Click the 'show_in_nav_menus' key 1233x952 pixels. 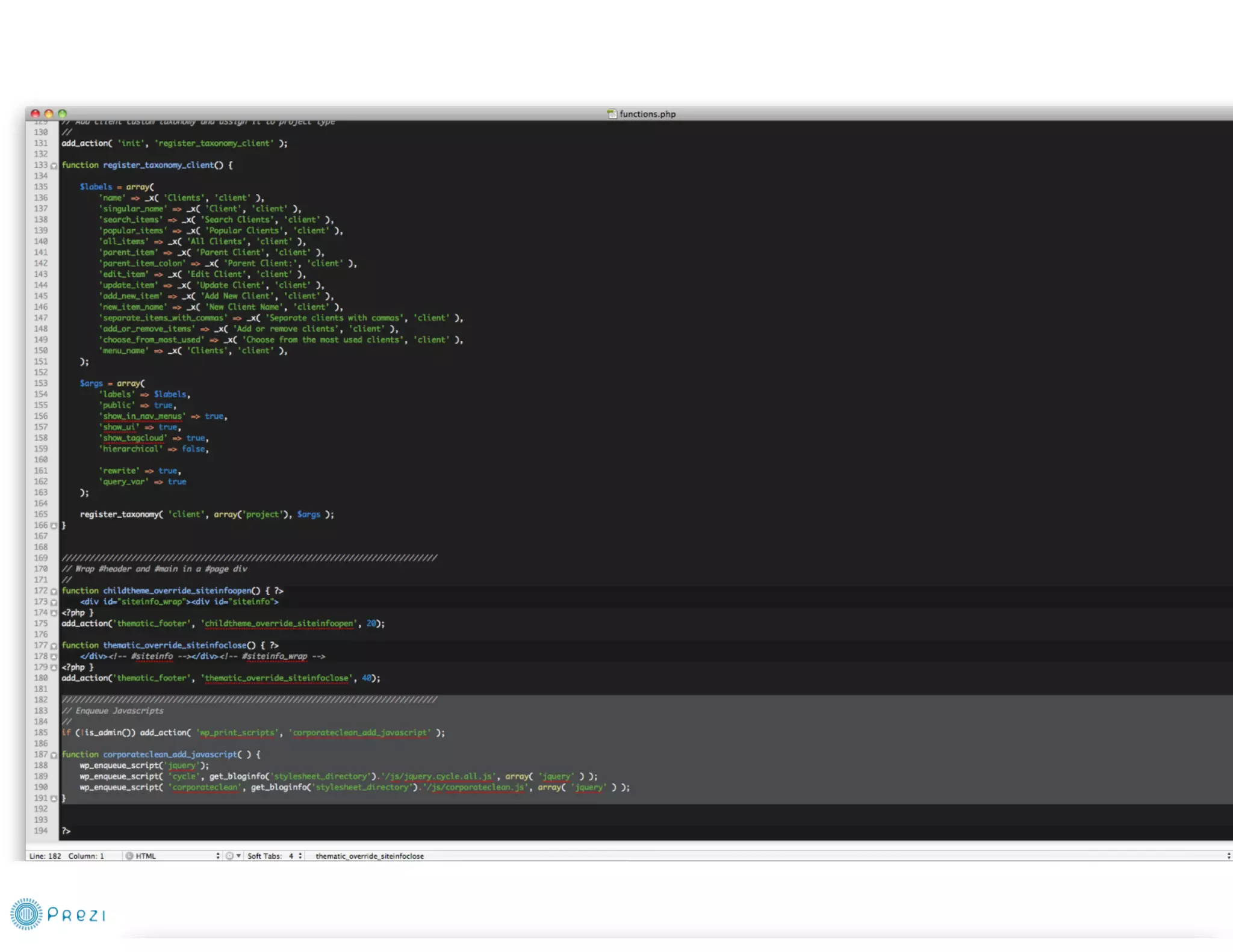pos(142,416)
